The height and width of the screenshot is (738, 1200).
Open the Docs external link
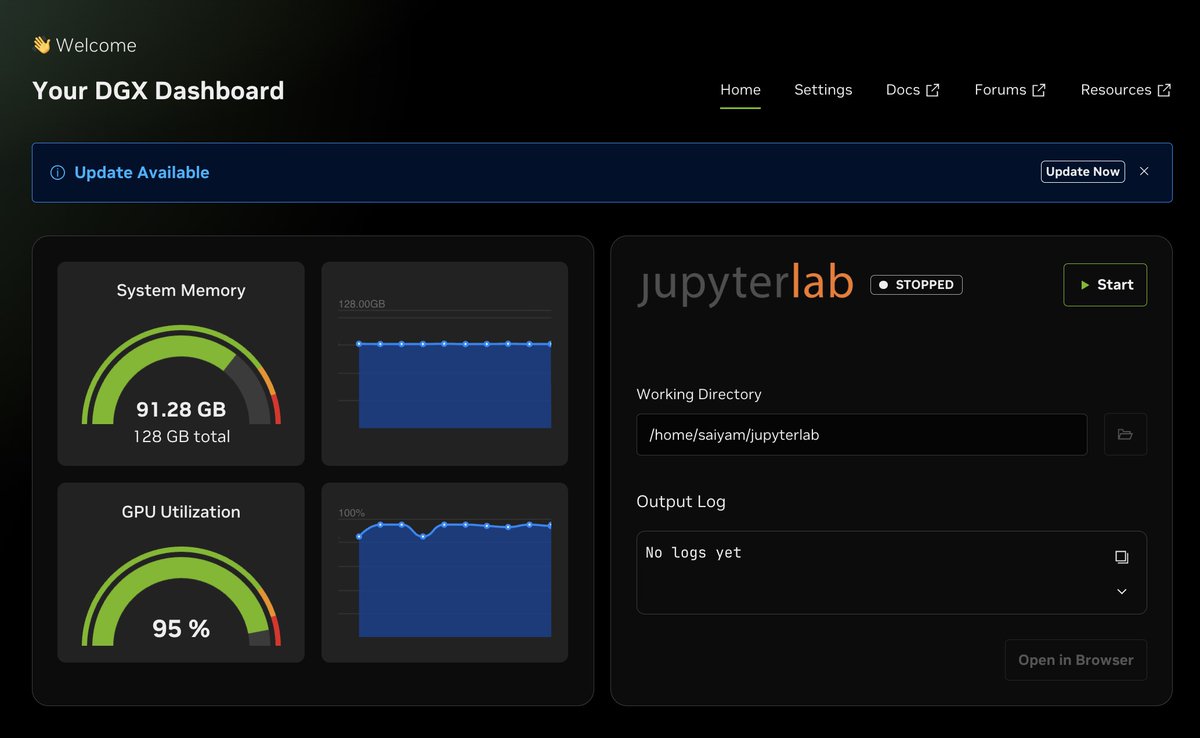pos(912,90)
